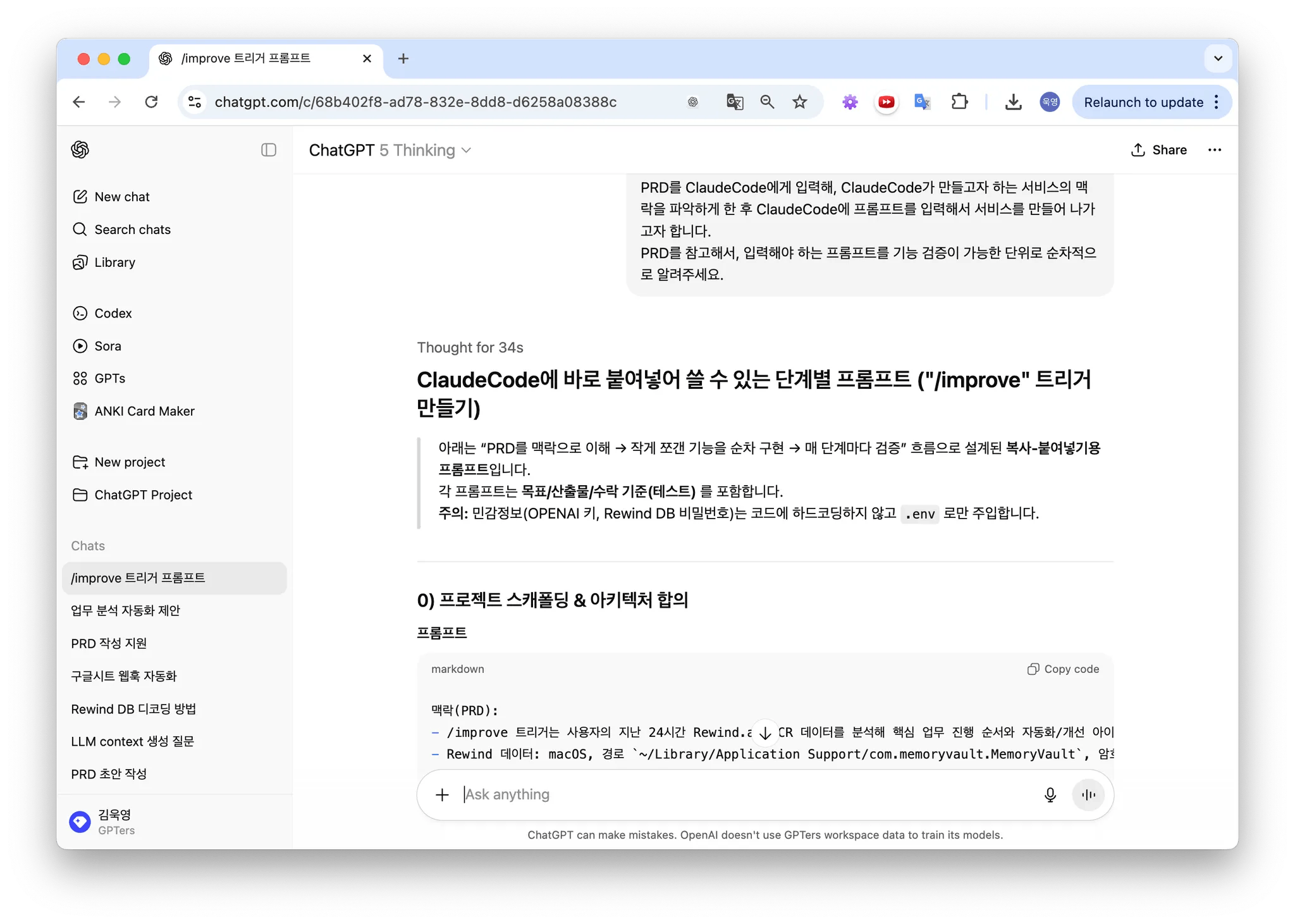Close the '/improve 트리거 프롬프트' tab
This screenshot has width=1295, height=924.
coord(367,59)
